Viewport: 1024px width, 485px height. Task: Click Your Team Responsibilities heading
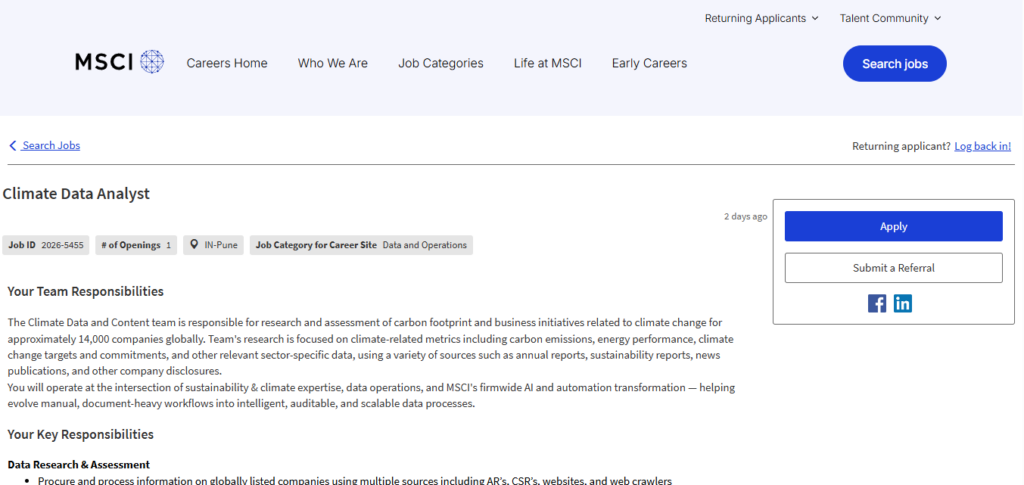[x=86, y=292]
